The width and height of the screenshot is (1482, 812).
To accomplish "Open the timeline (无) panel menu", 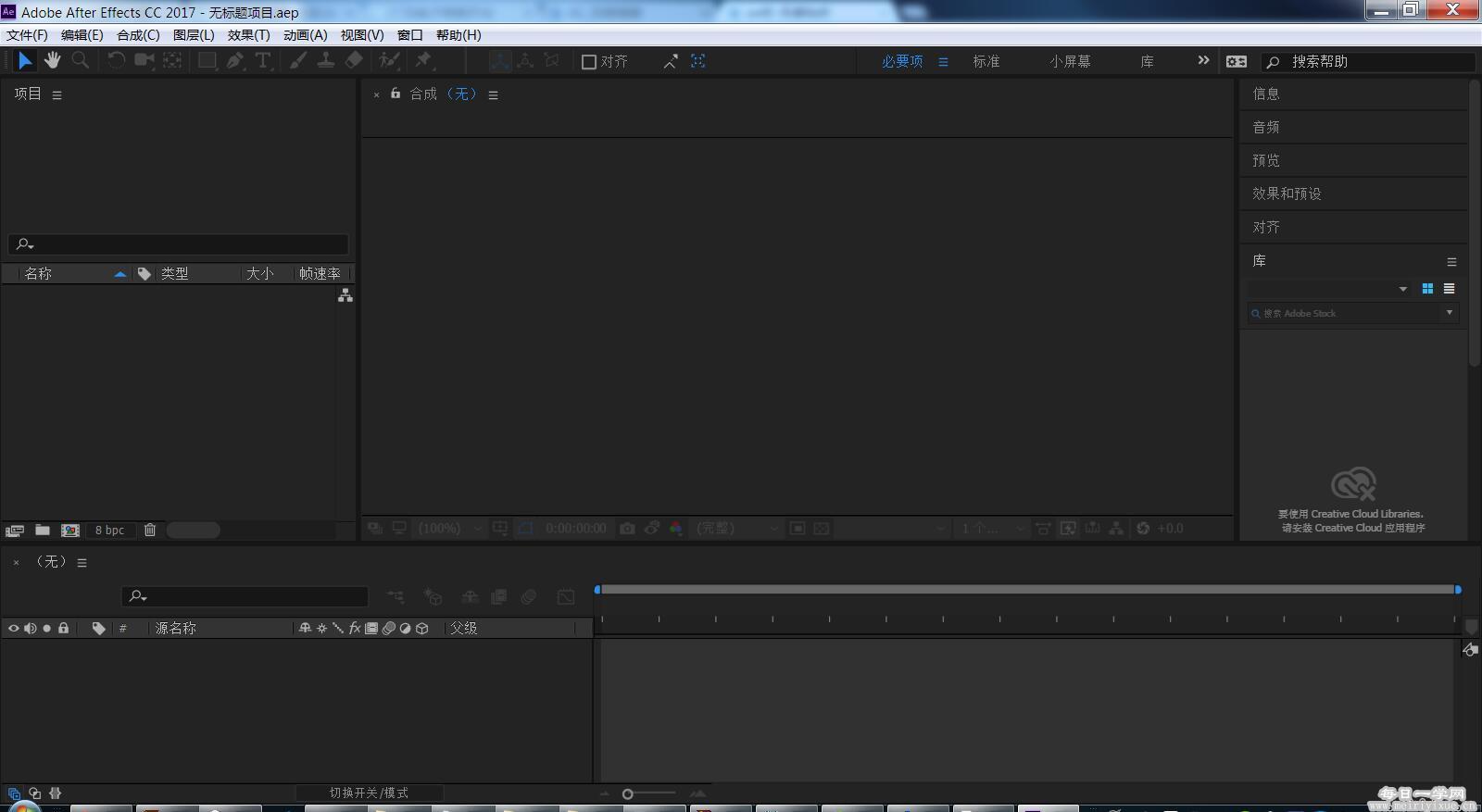I will tap(82, 563).
